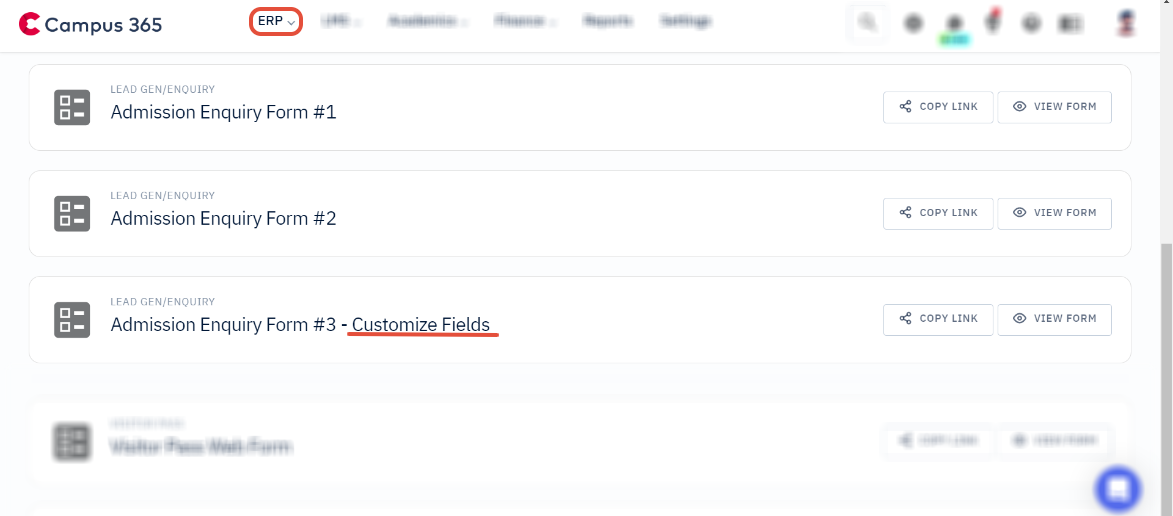The height and width of the screenshot is (516, 1173).
Task: Open the Reports menu item
Action: (x=607, y=21)
